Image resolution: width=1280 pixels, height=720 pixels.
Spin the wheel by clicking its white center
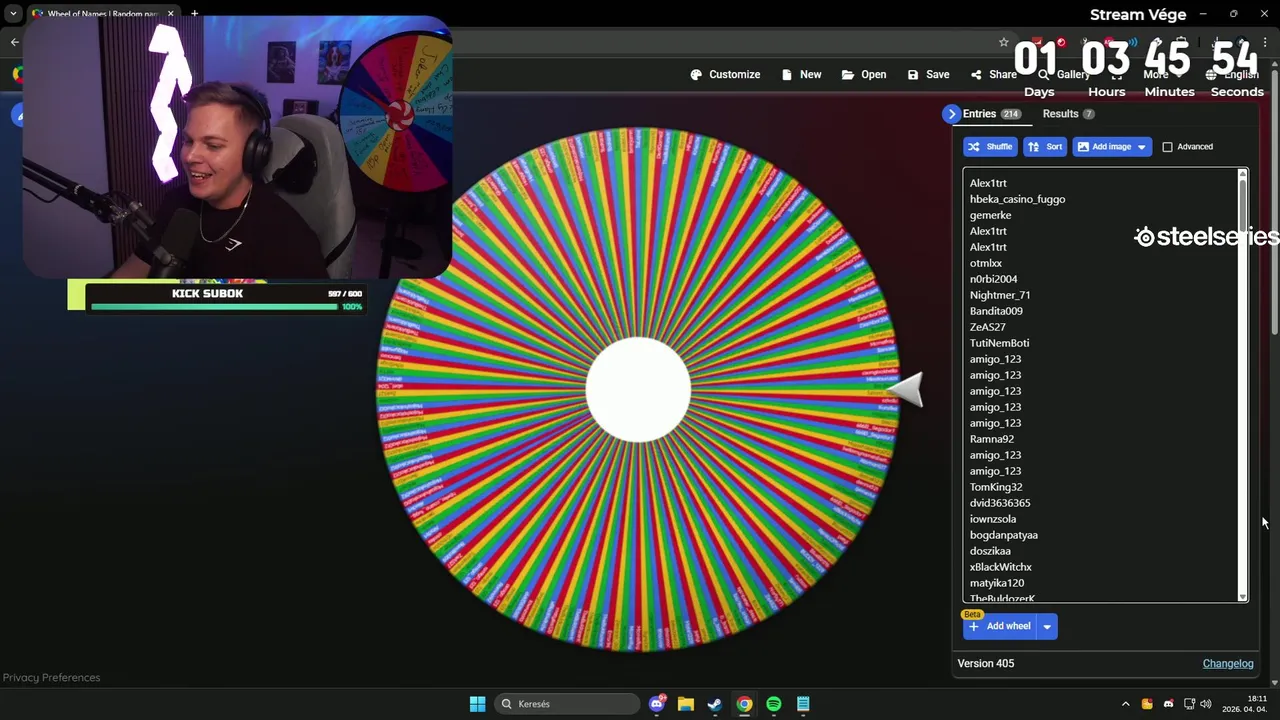(x=638, y=390)
